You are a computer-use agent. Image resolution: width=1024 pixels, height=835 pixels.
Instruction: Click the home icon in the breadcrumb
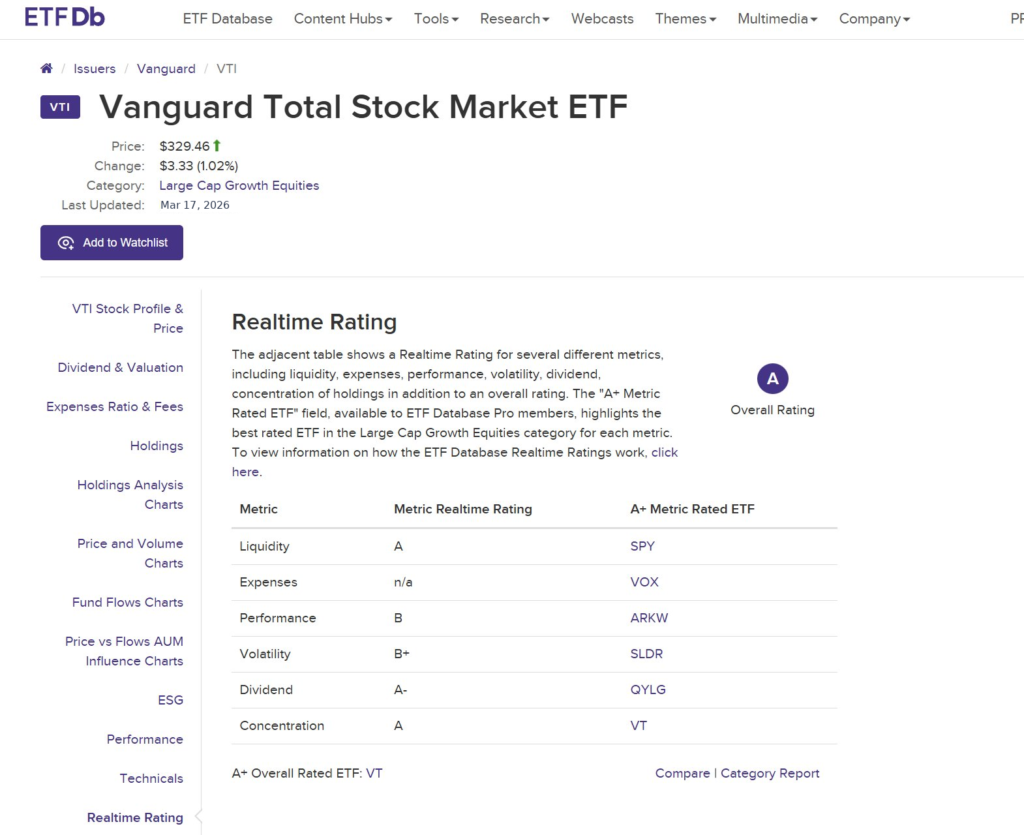pos(46,68)
